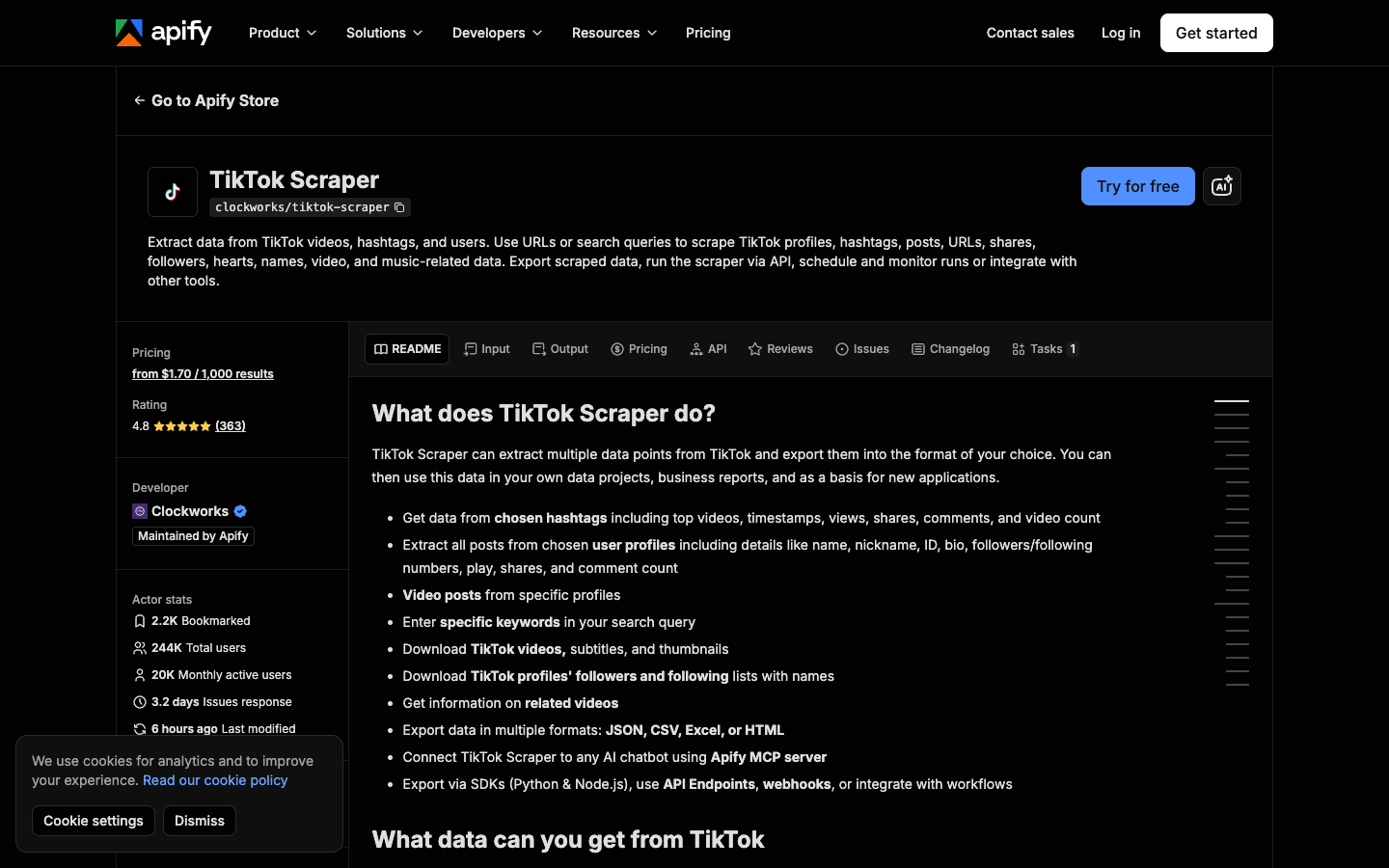Click the Clockworks developer avatar icon
1389x868 pixels.
click(x=140, y=511)
